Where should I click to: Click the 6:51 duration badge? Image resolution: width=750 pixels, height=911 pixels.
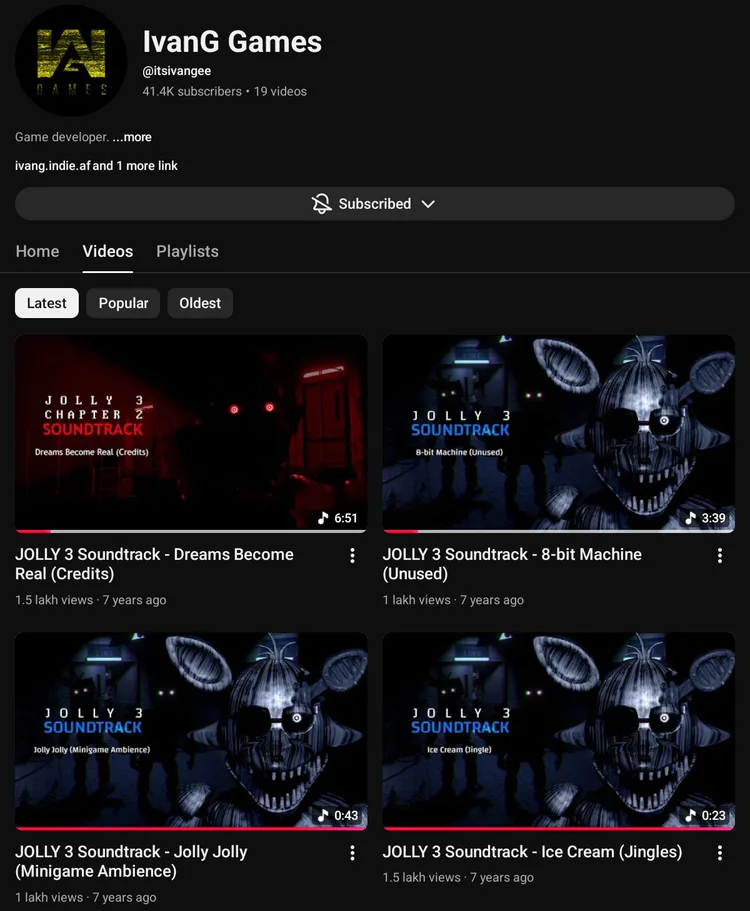pos(338,518)
